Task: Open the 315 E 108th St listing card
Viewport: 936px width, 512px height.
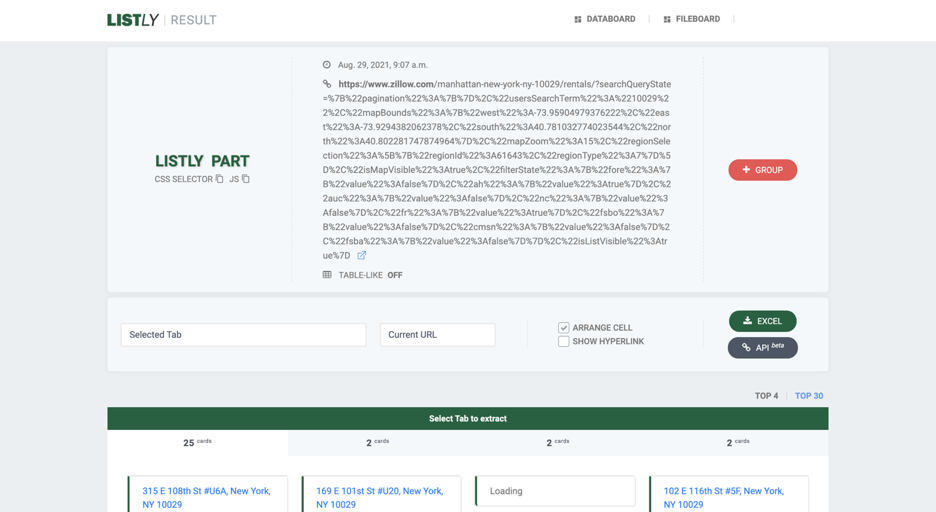Action: (x=207, y=497)
